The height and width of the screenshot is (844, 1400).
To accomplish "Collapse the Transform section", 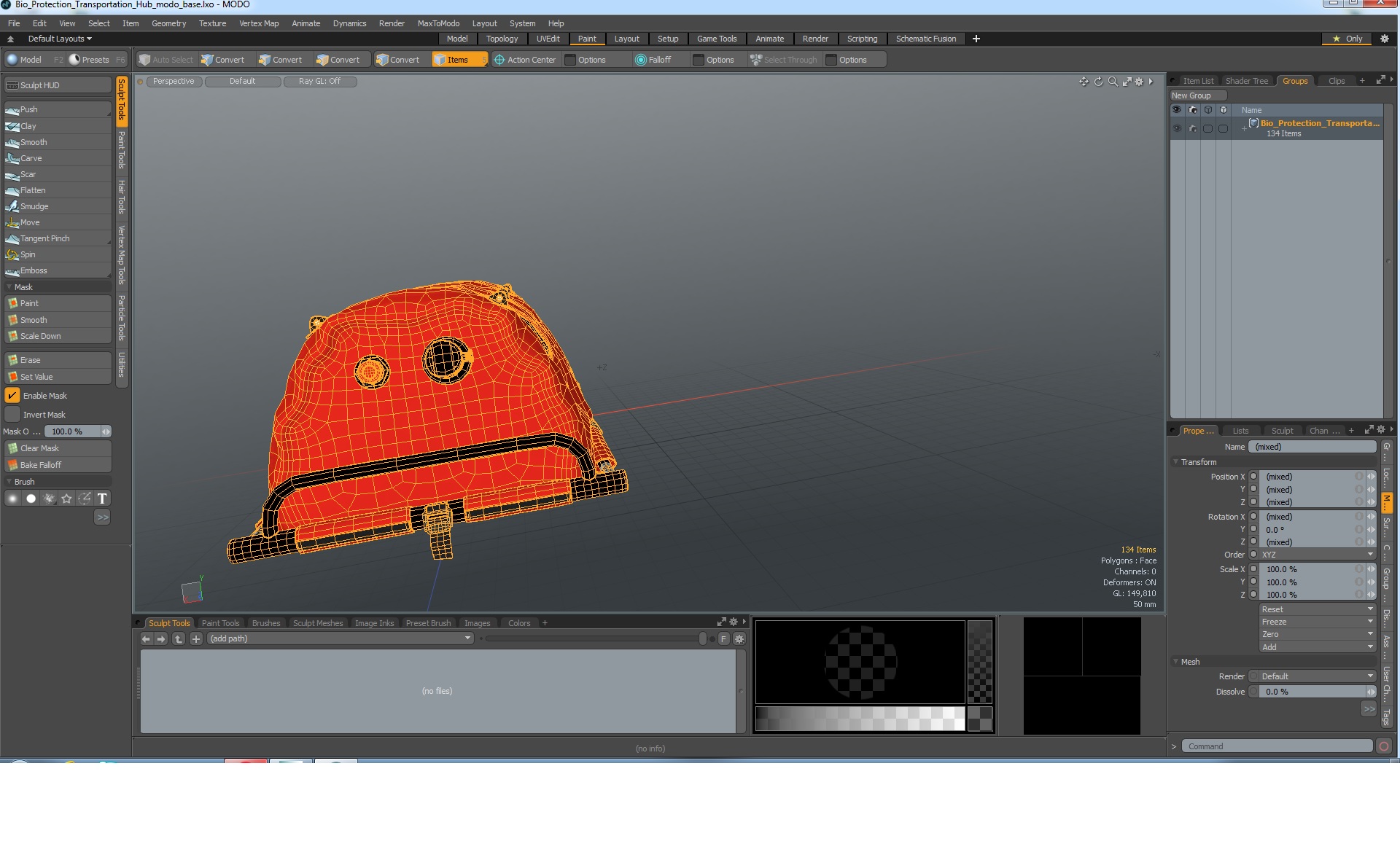I will [1175, 462].
